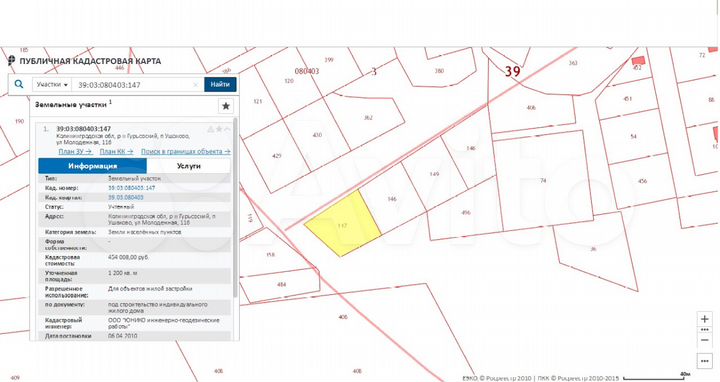
Task: Open the bottom-right three-dots map menu
Action: click(704, 361)
